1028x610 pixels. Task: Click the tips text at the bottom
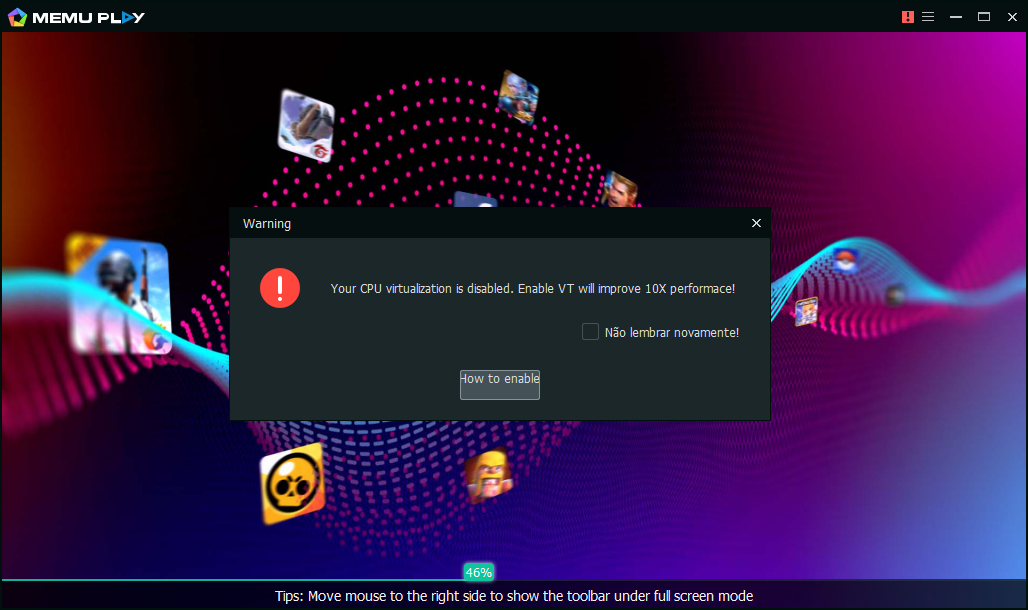tap(514, 596)
